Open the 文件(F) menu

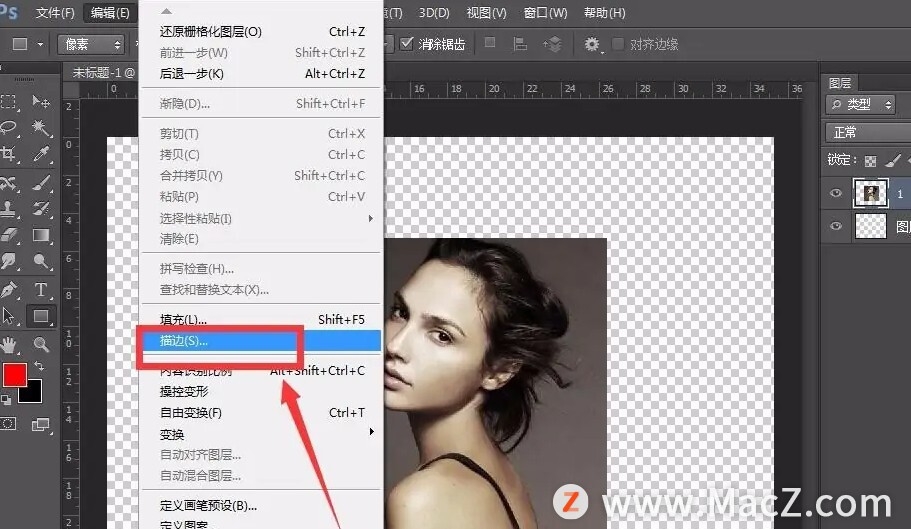click(x=55, y=12)
